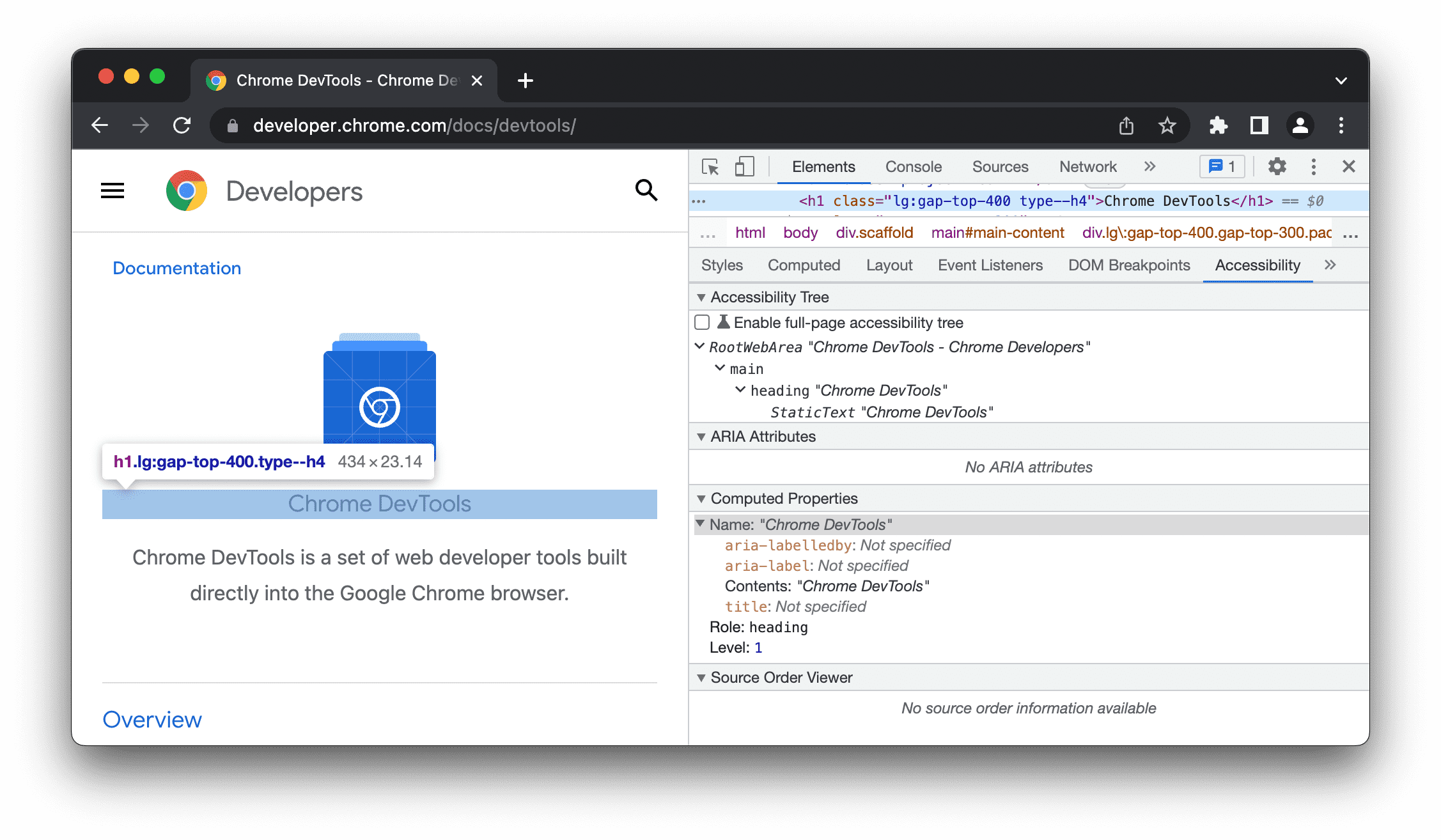Click the bookmark star icon
Viewport: 1441px width, 840px height.
(1167, 125)
